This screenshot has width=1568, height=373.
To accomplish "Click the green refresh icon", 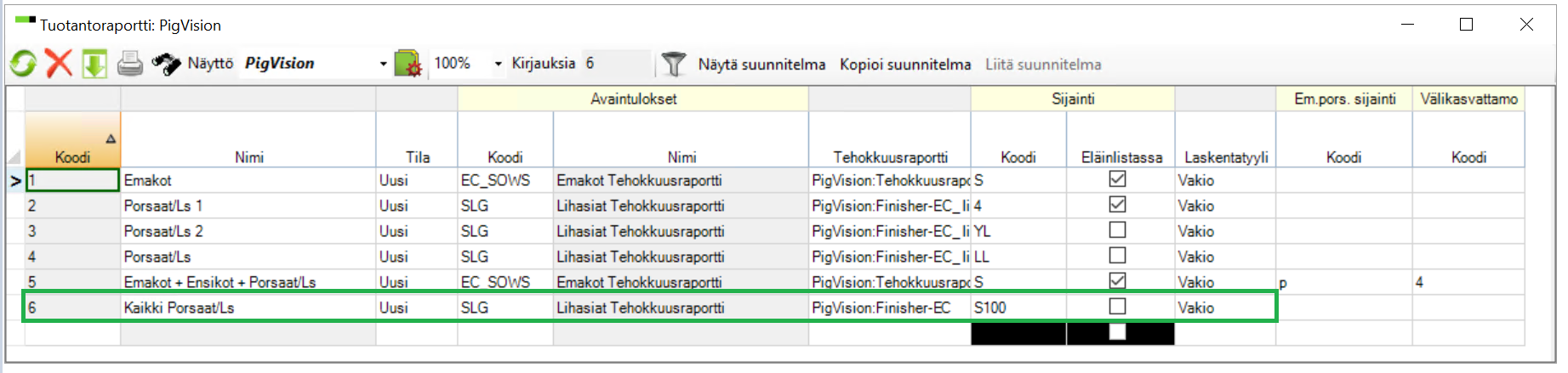I will click(x=23, y=64).
